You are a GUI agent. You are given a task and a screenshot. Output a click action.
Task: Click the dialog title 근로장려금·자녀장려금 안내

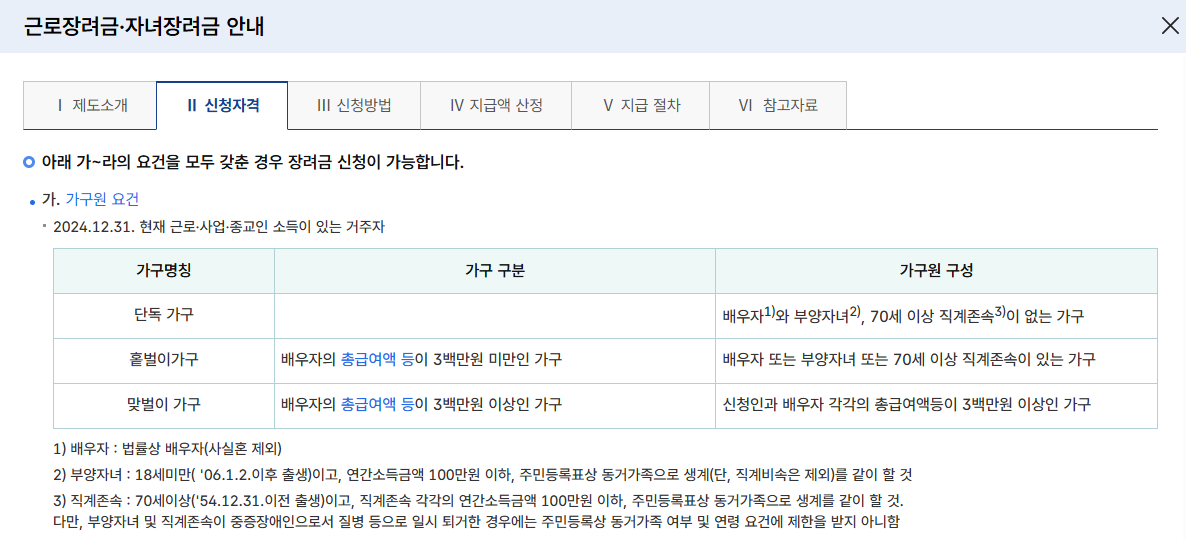[x=144, y=27]
